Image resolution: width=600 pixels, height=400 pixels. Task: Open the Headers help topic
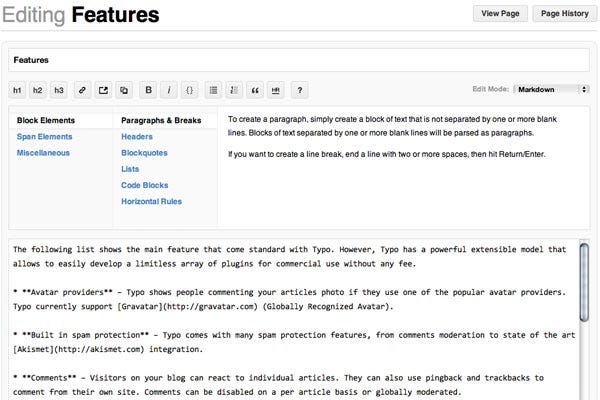[137, 137]
